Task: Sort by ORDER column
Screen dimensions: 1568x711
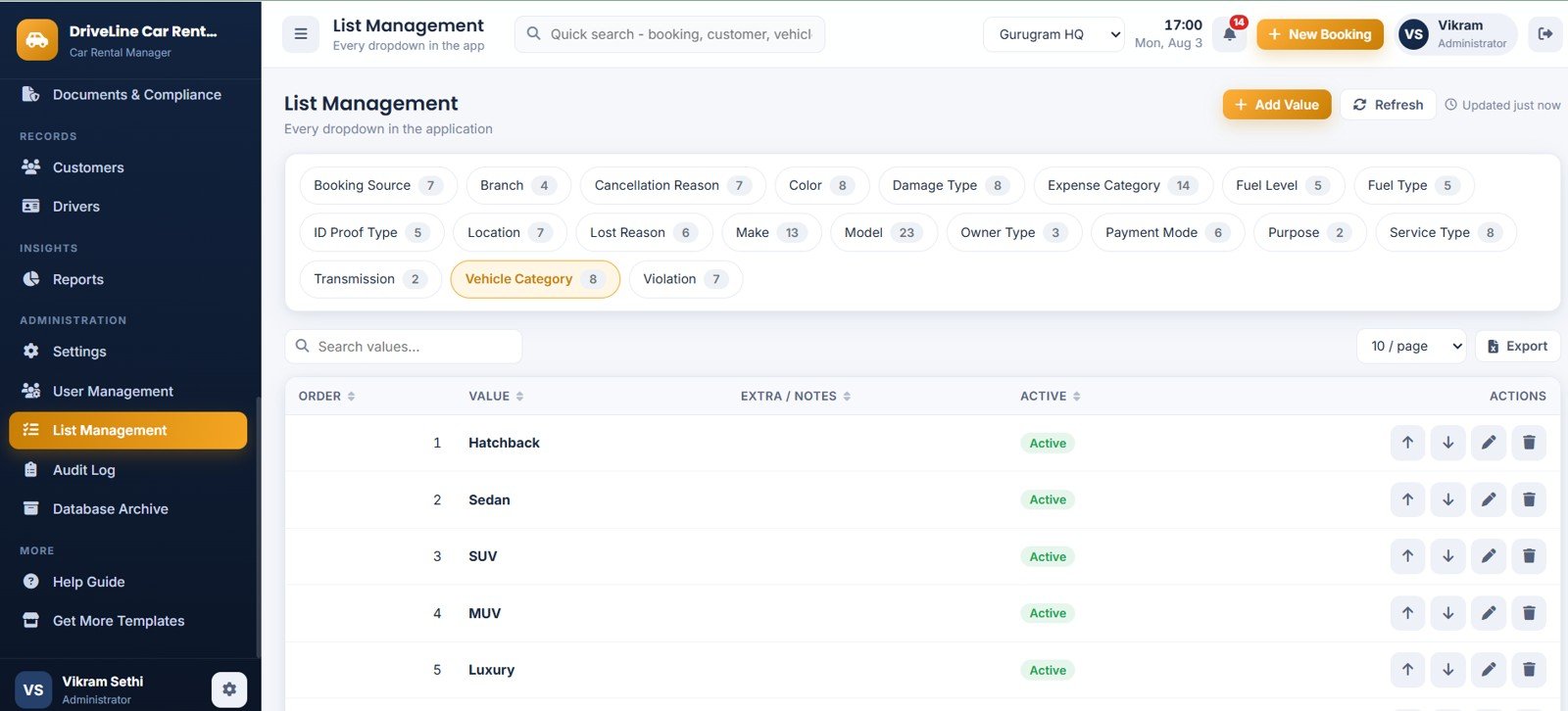Action: coord(326,397)
